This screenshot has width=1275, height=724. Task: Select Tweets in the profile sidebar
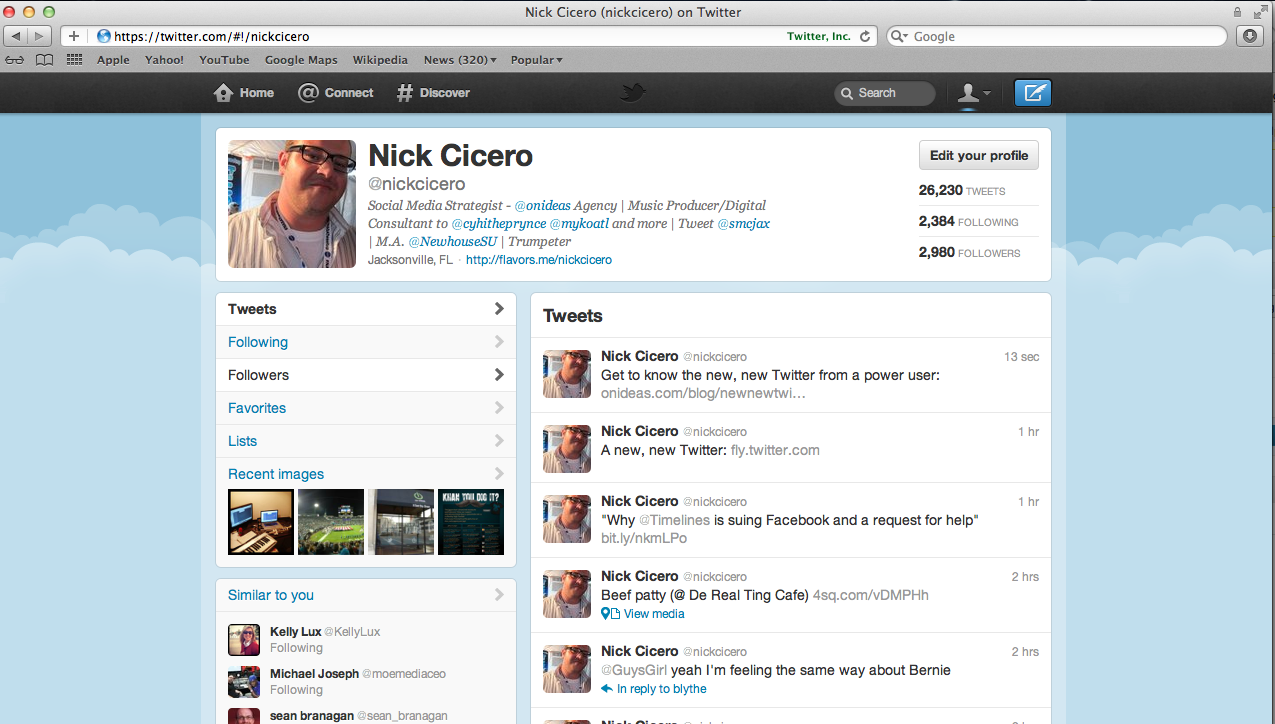pos(366,309)
